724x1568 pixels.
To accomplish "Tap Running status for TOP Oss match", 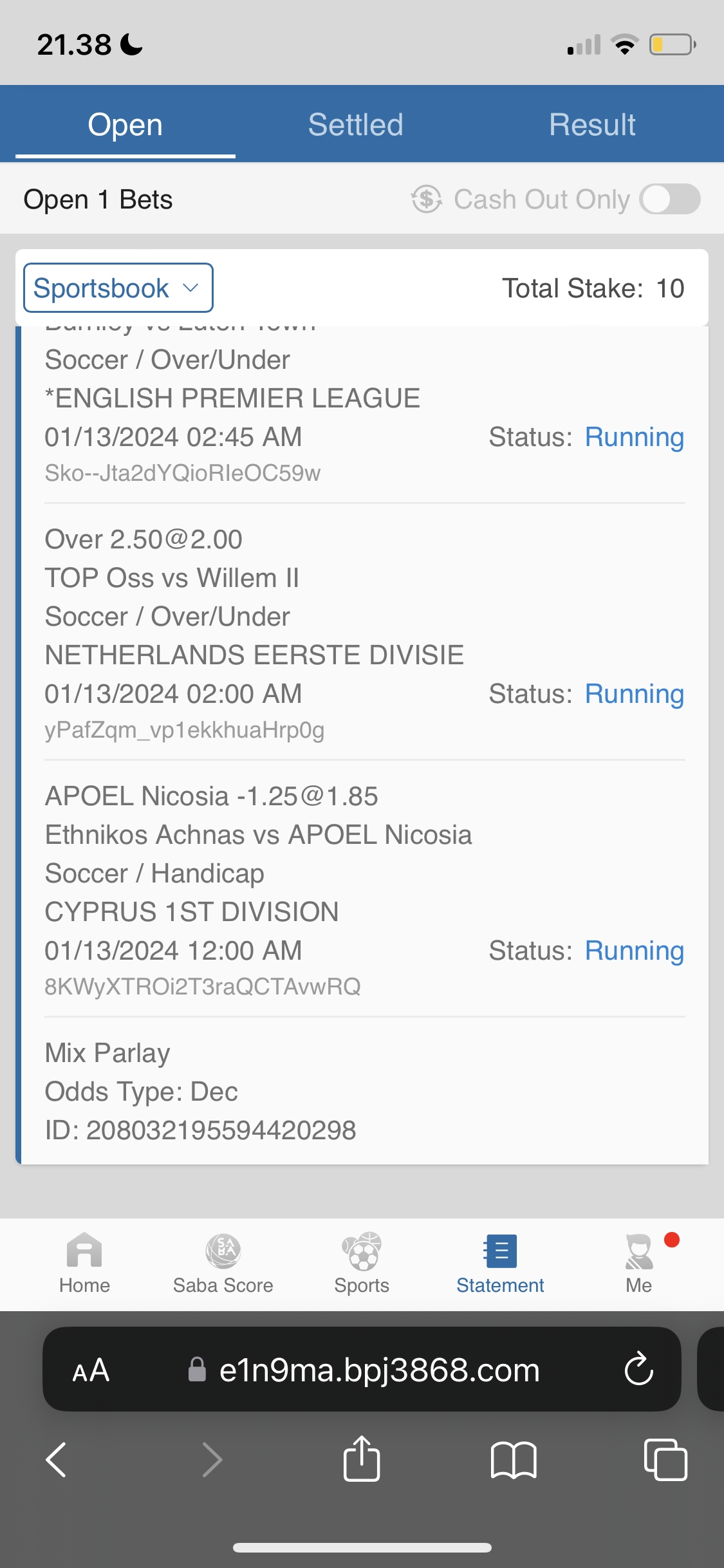I will pos(634,694).
